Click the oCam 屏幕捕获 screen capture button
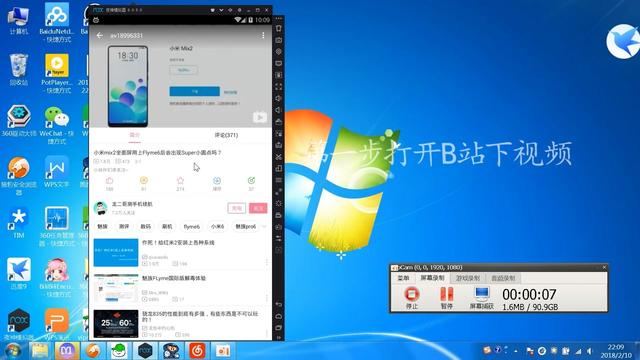Image resolution: width=640 pixels, height=360 pixels. click(x=482, y=298)
